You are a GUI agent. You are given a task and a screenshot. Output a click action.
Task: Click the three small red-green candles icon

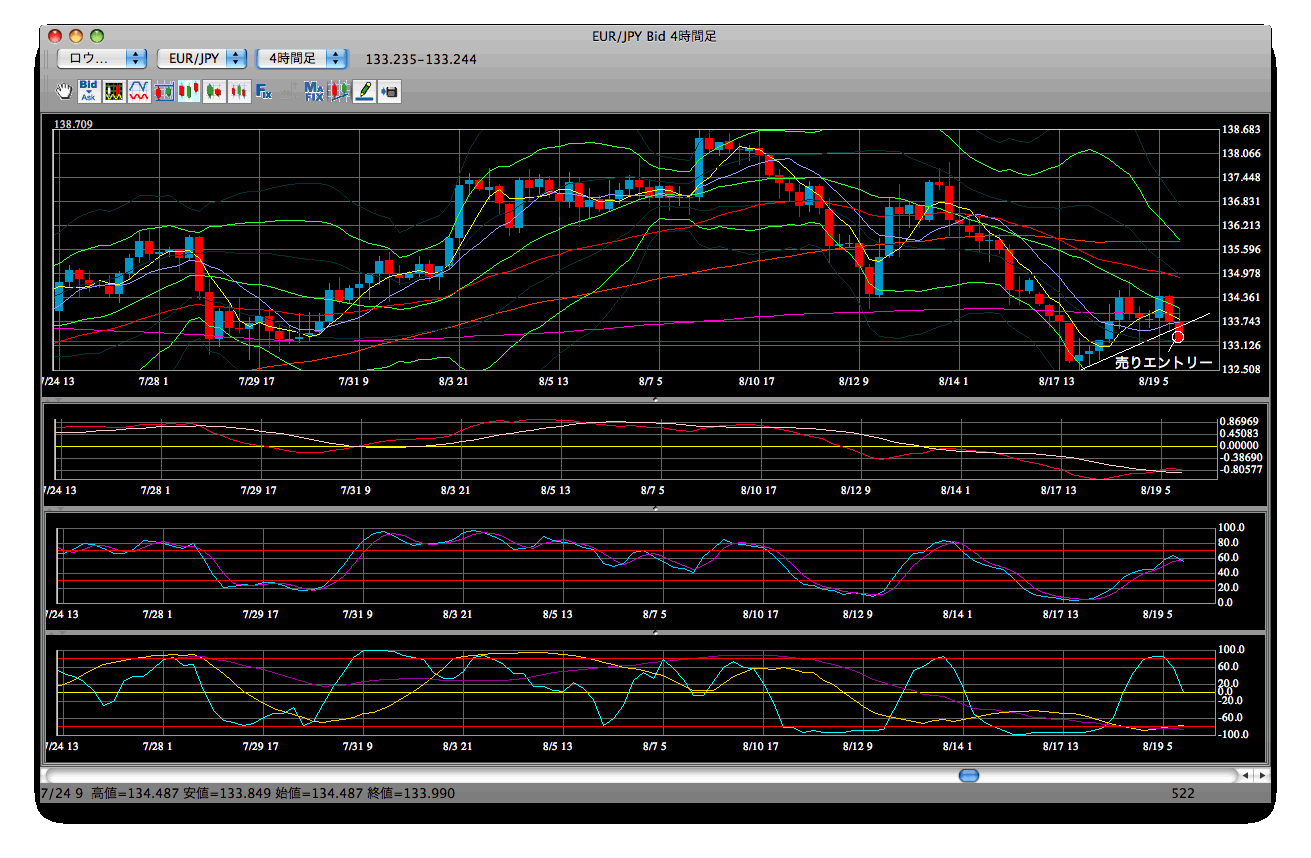[238, 91]
